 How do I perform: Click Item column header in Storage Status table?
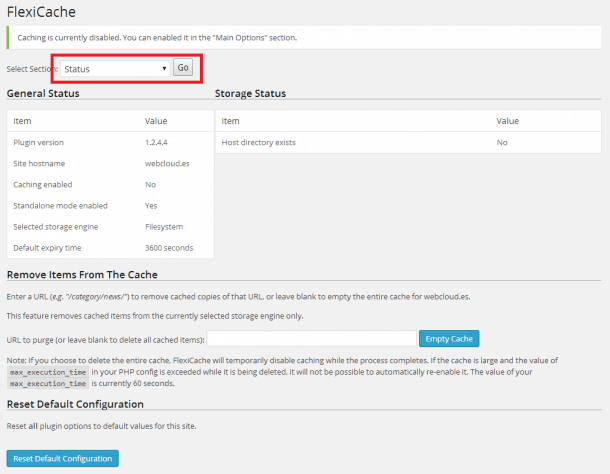coord(230,120)
